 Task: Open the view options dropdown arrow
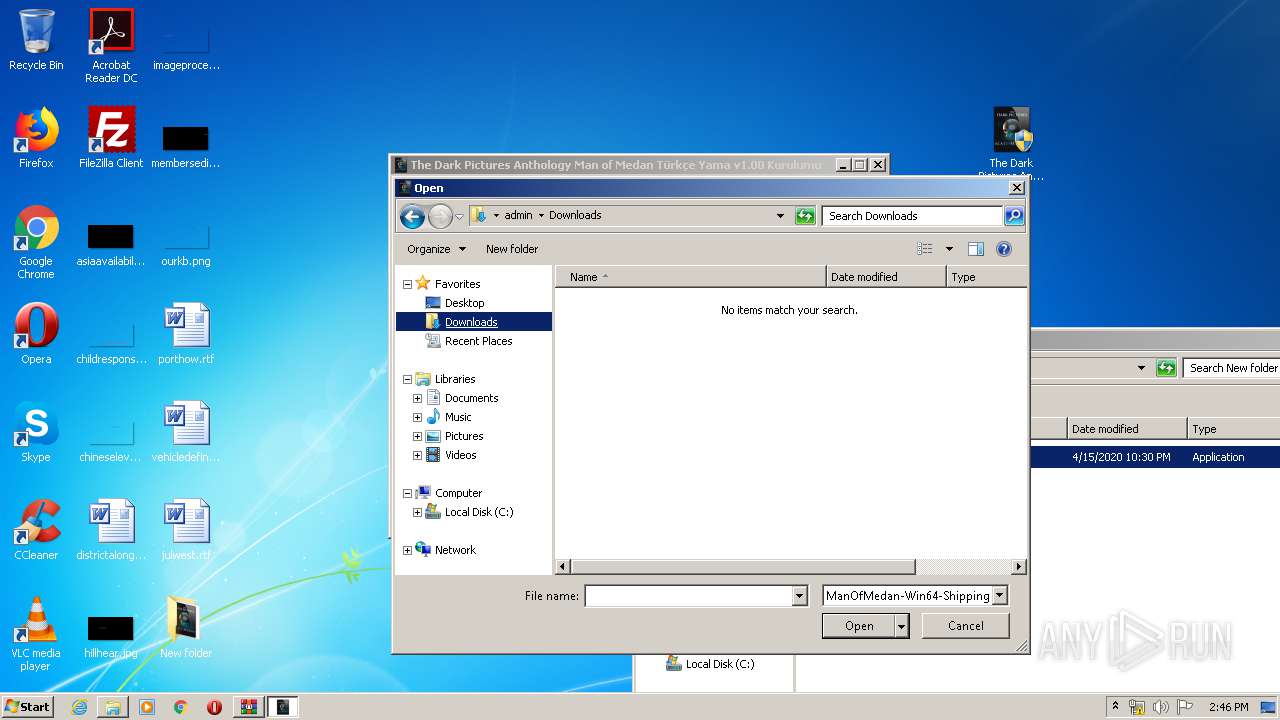point(949,249)
